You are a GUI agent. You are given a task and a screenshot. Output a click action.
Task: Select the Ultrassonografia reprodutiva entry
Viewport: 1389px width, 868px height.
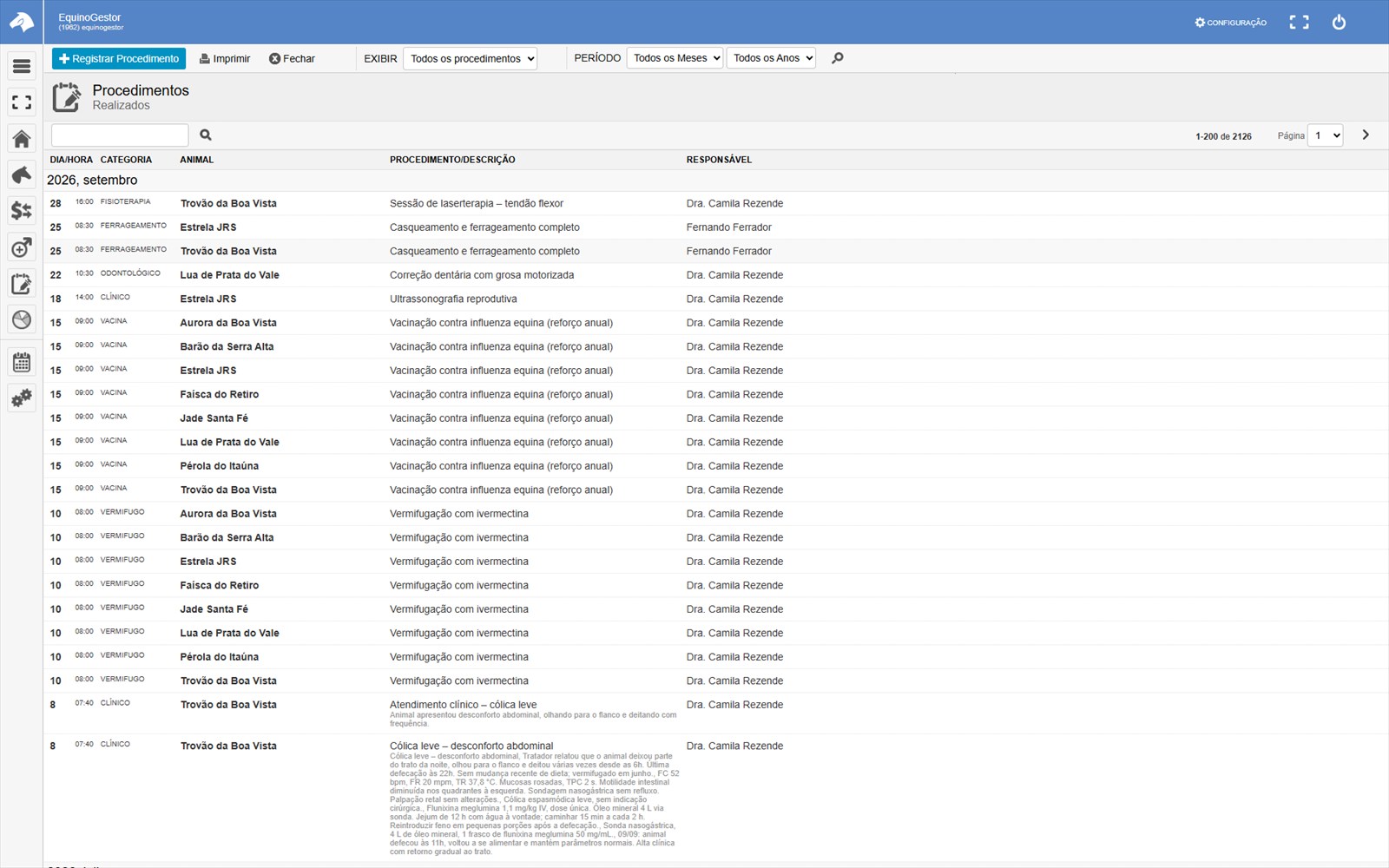716,299
